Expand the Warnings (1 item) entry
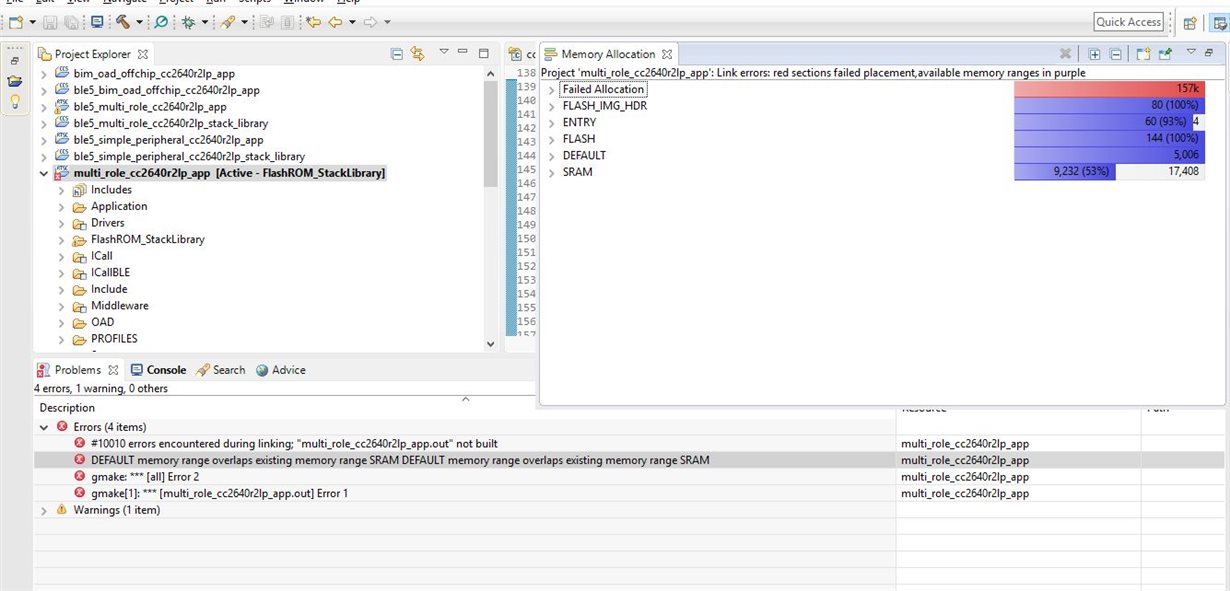 [43, 510]
